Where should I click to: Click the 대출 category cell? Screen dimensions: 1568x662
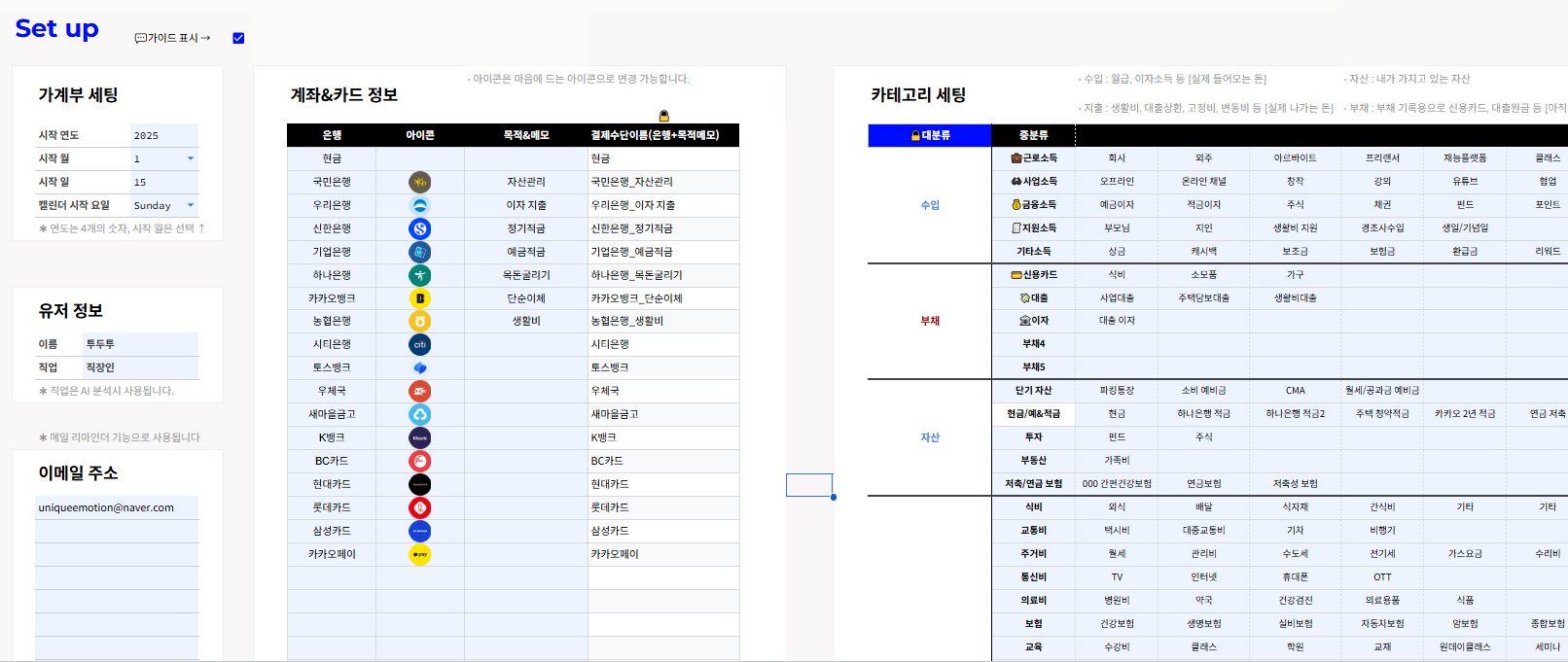click(x=1033, y=298)
